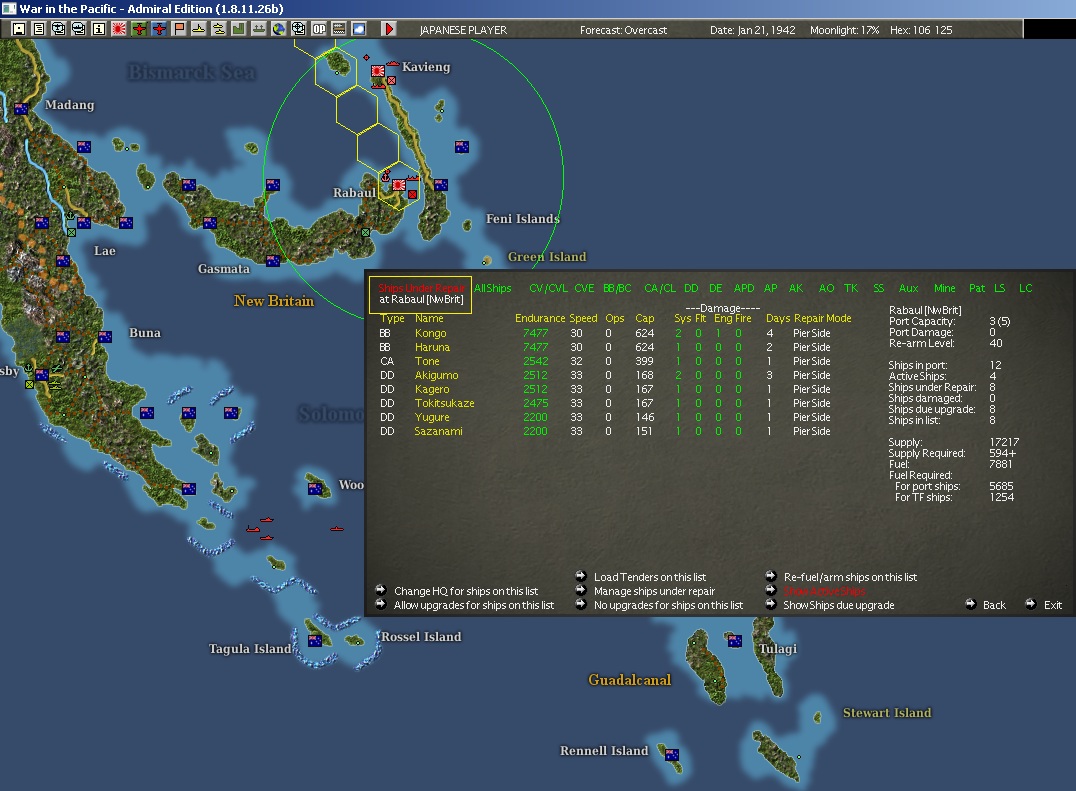
Task: Toggle the SS ship type filter
Action: pyautogui.click(x=878, y=288)
